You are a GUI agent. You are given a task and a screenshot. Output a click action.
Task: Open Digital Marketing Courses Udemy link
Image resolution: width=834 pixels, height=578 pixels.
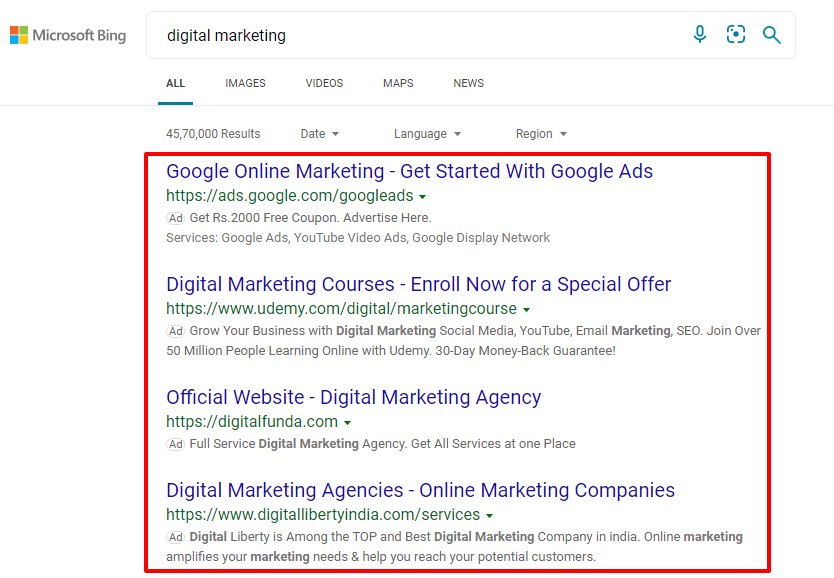418,284
